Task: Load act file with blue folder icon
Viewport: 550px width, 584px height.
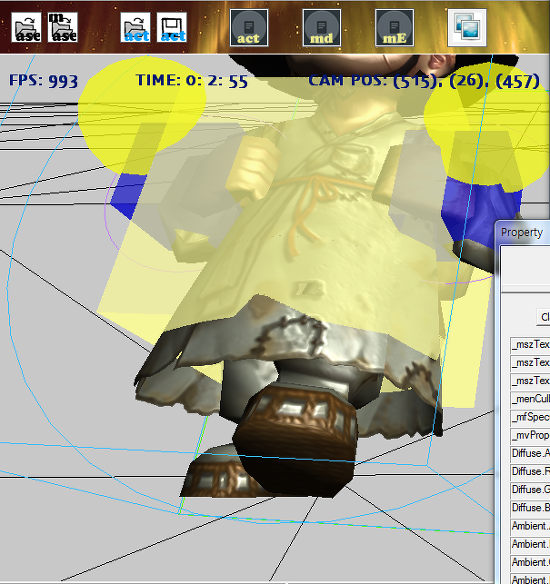Action: point(135,27)
